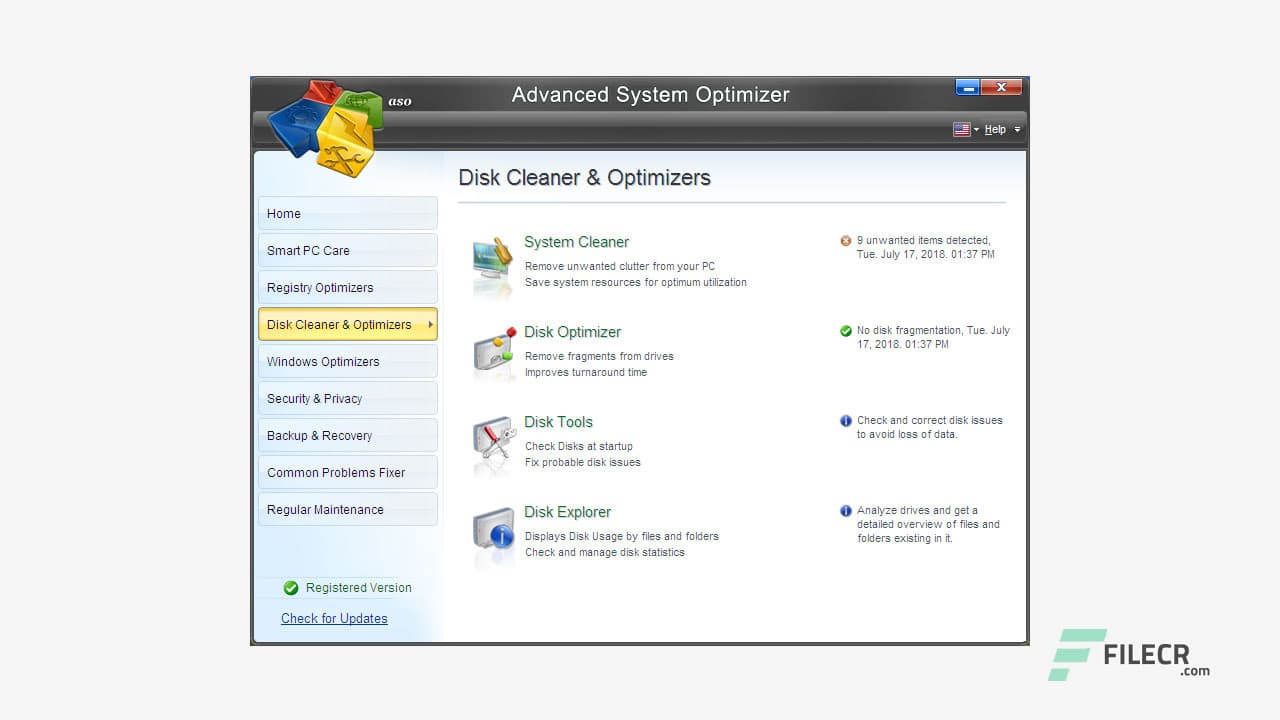This screenshot has width=1280, height=720.
Task: Click the green Registered Version checkmark
Action: coord(290,588)
